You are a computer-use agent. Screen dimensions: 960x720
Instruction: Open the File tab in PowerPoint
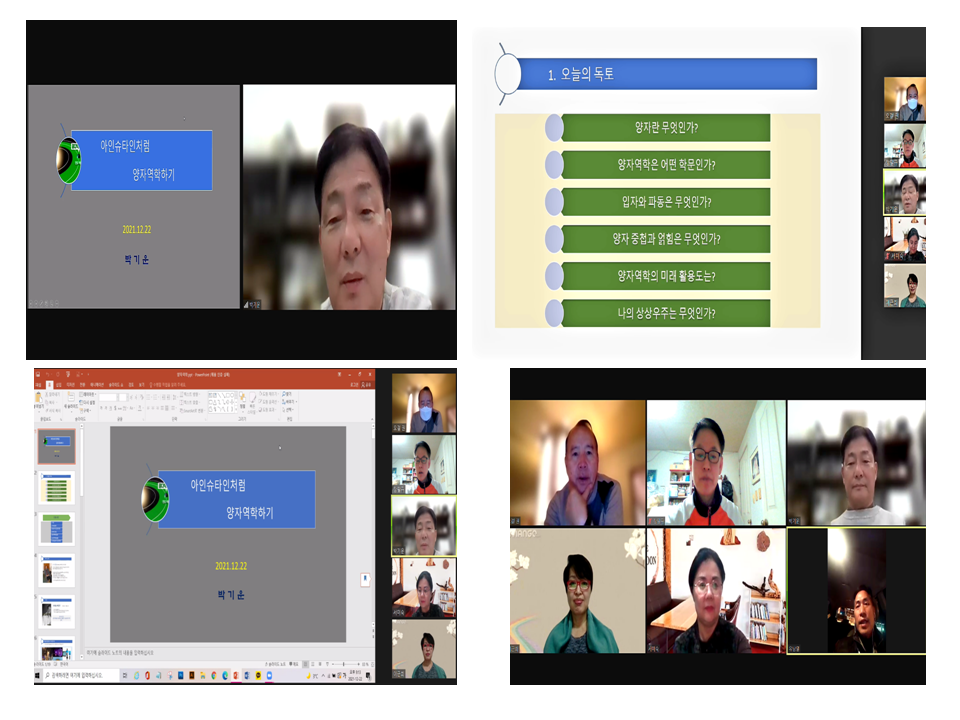click(x=38, y=384)
